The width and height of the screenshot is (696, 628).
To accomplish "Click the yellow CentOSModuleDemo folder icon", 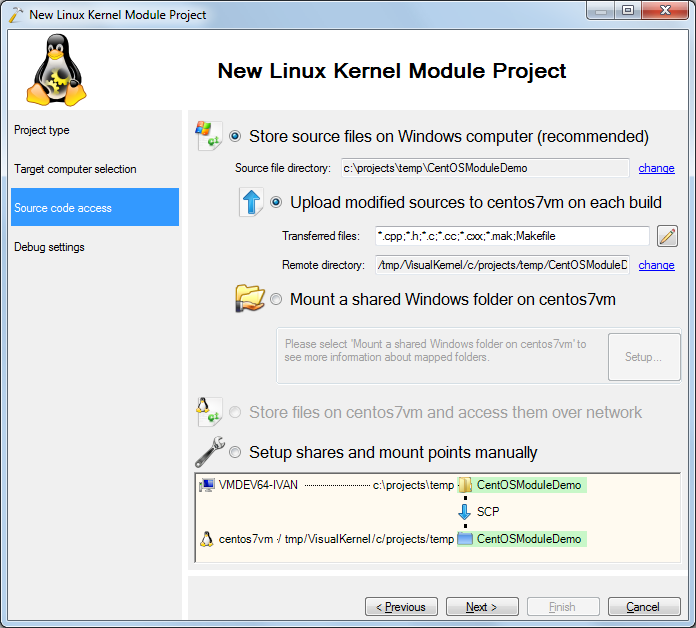I will 465,485.
